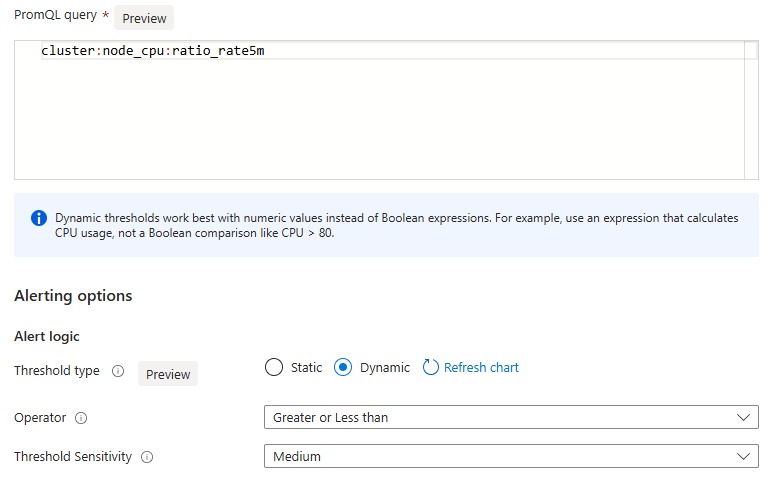This screenshot has width=774, height=486.
Task: Click the Refresh chart link
Action: pyautogui.click(x=481, y=368)
